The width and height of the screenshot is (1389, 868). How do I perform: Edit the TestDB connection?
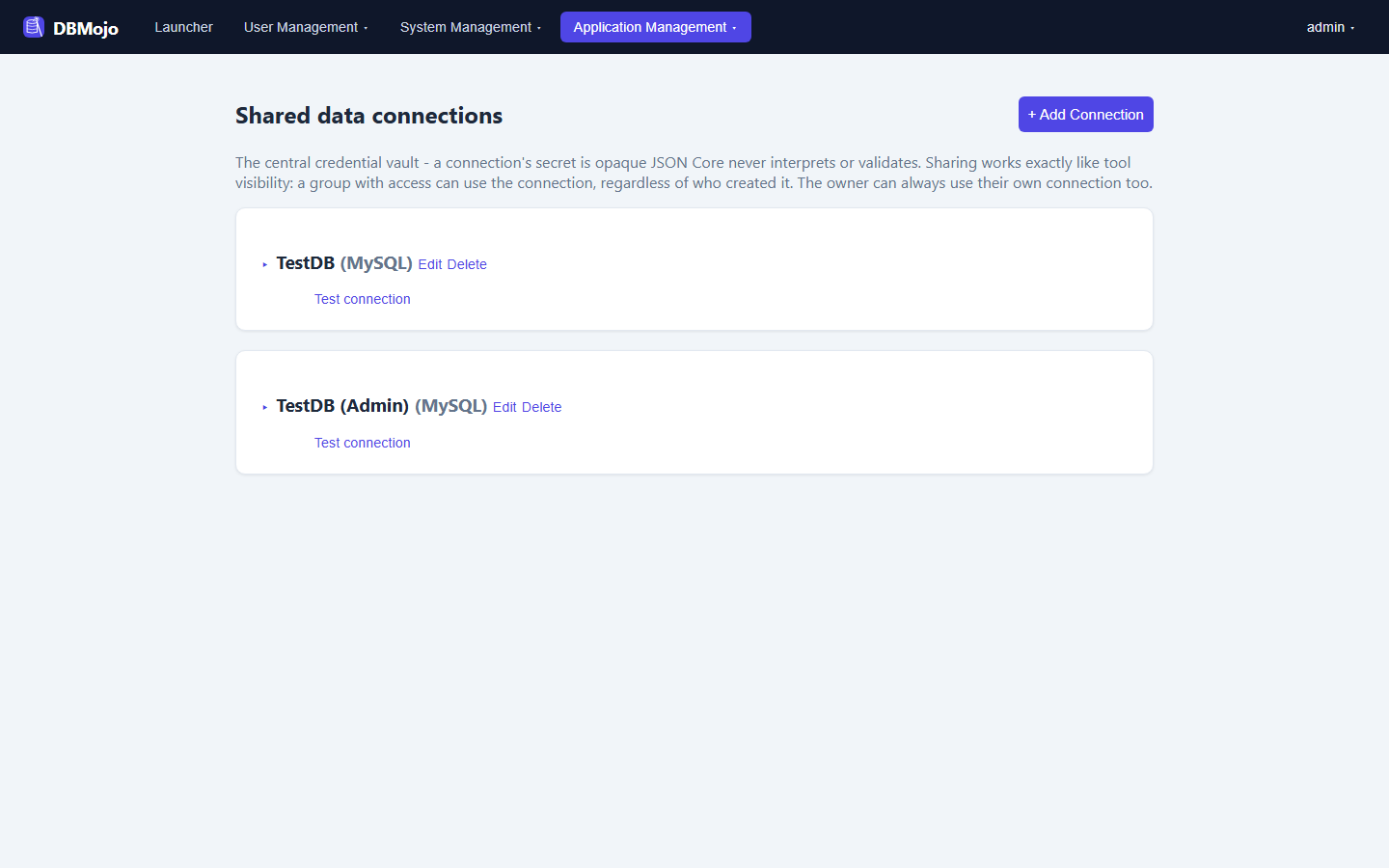[430, 264]
